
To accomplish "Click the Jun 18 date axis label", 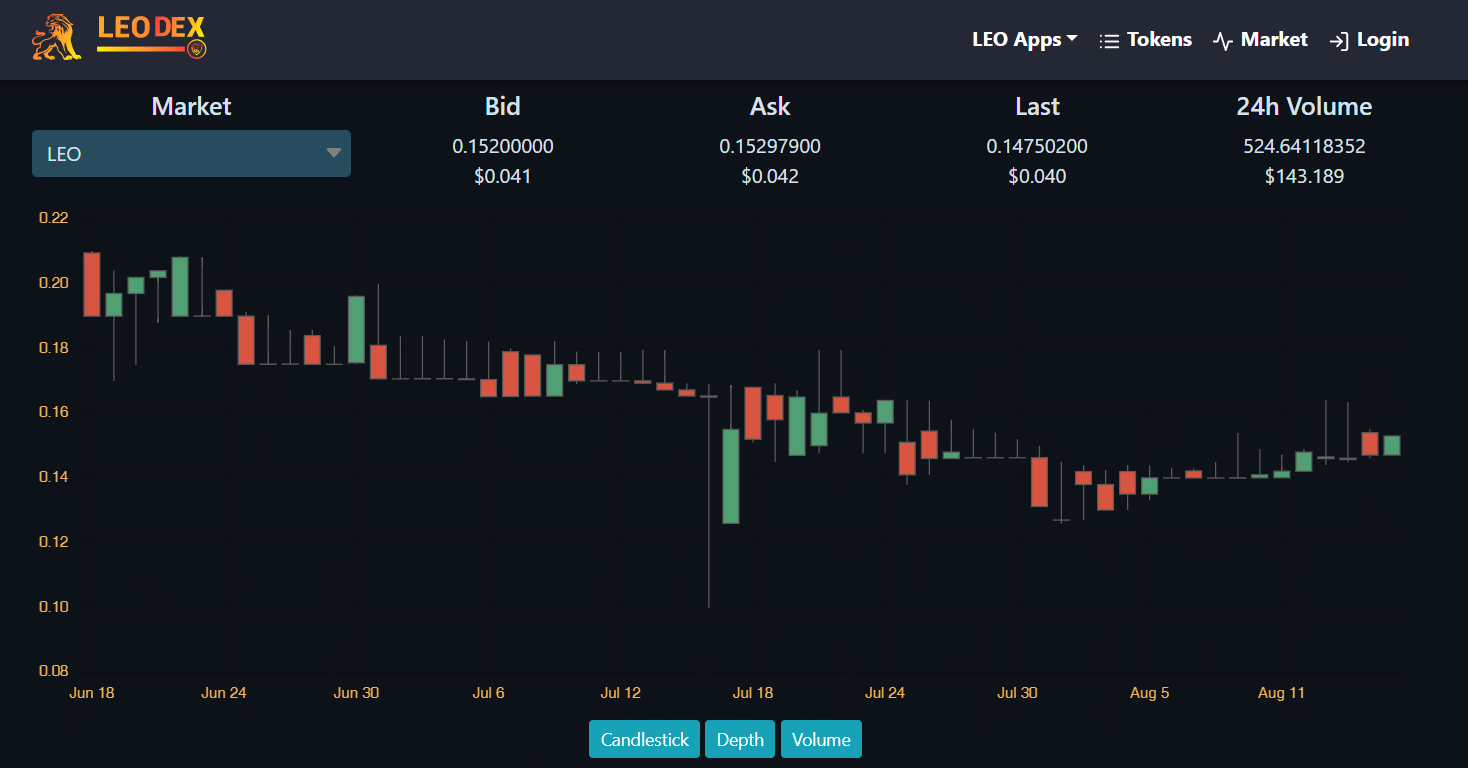I will point(91,693).
